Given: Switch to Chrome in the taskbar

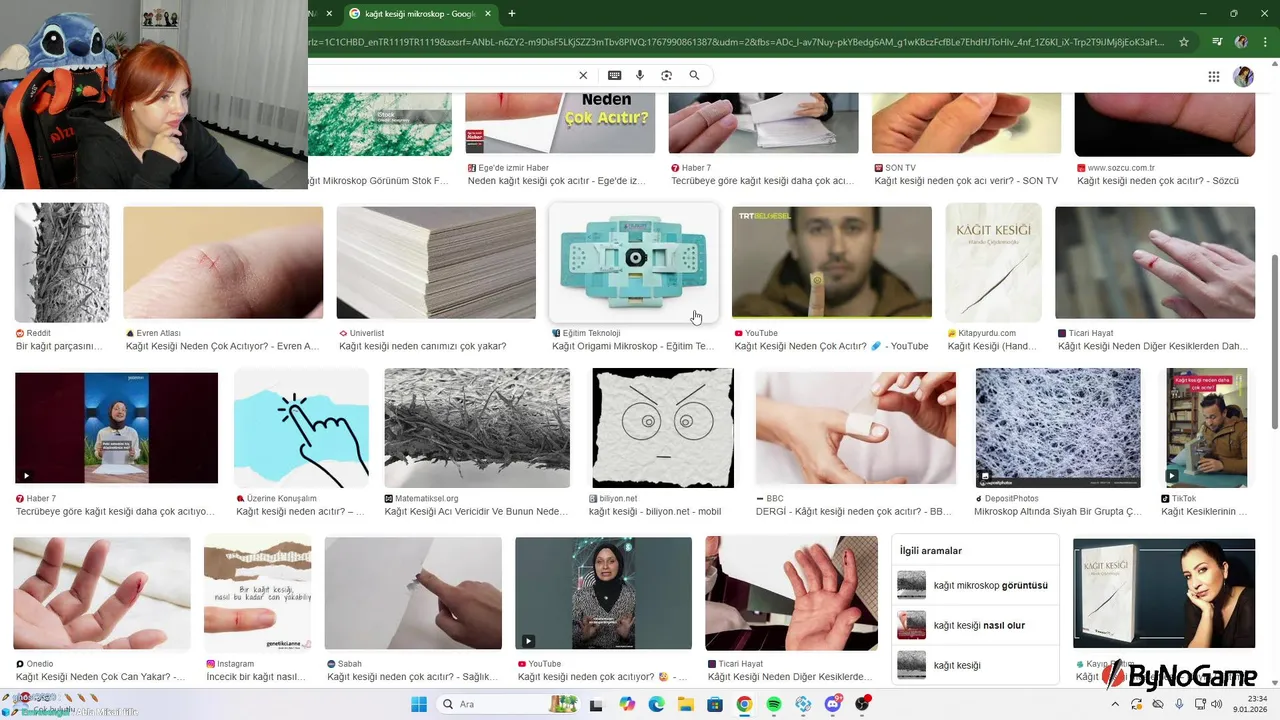Looking at the screenshot, I should [744, 704].
